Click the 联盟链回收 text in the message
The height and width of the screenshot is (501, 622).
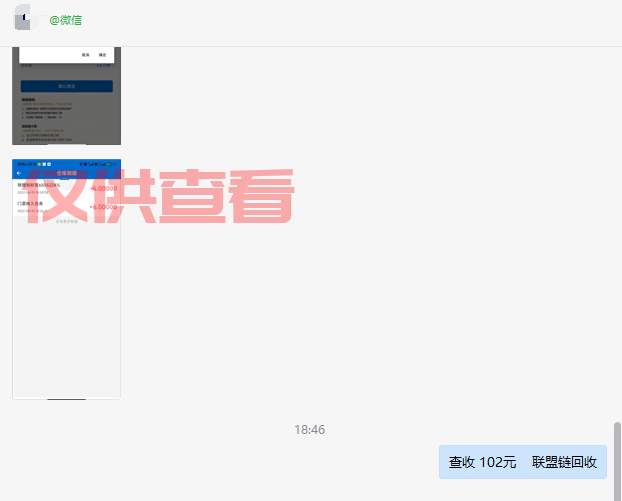[x=564, y=462]
